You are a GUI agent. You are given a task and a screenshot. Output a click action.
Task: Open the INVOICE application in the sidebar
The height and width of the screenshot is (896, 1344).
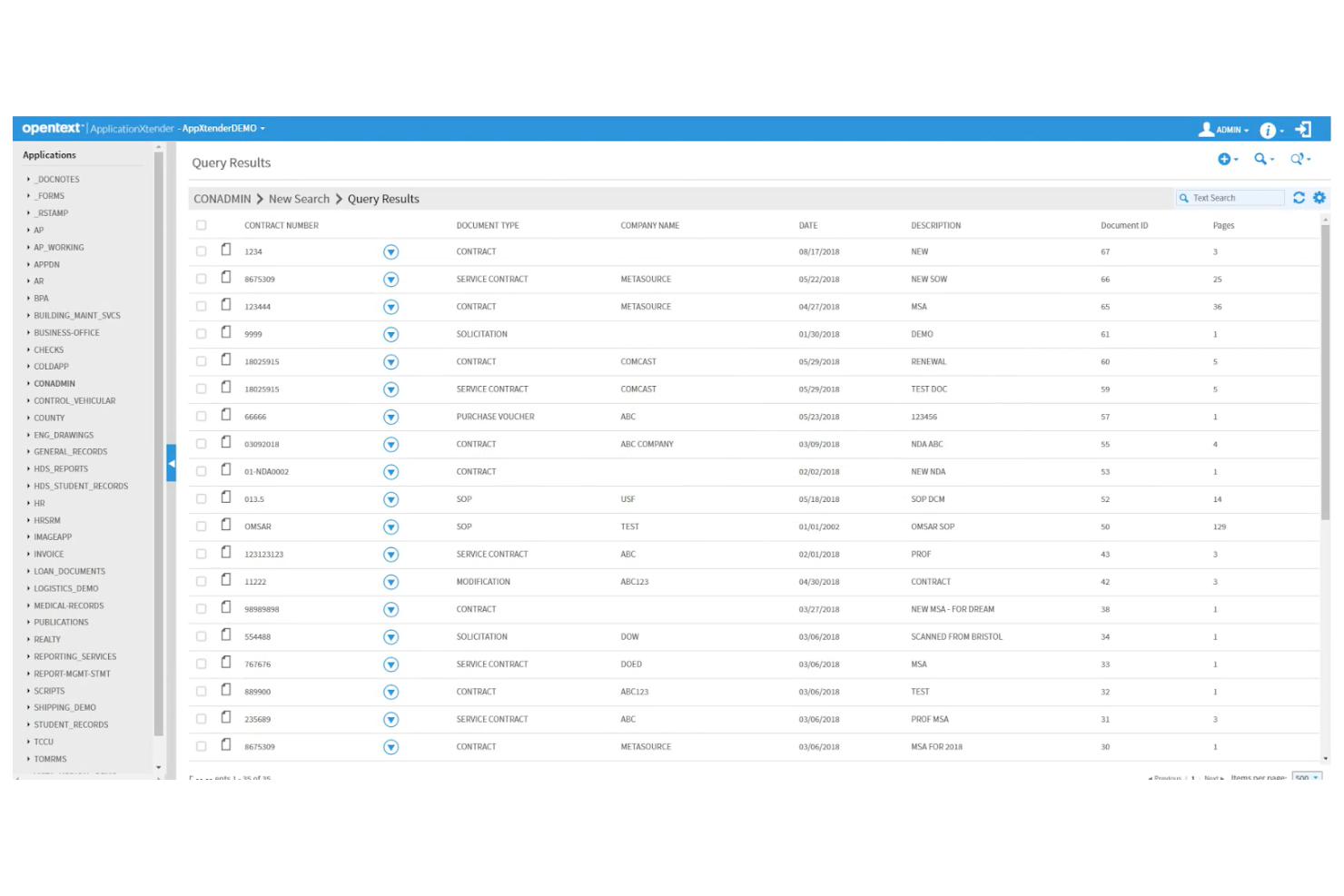coord(50,554)
